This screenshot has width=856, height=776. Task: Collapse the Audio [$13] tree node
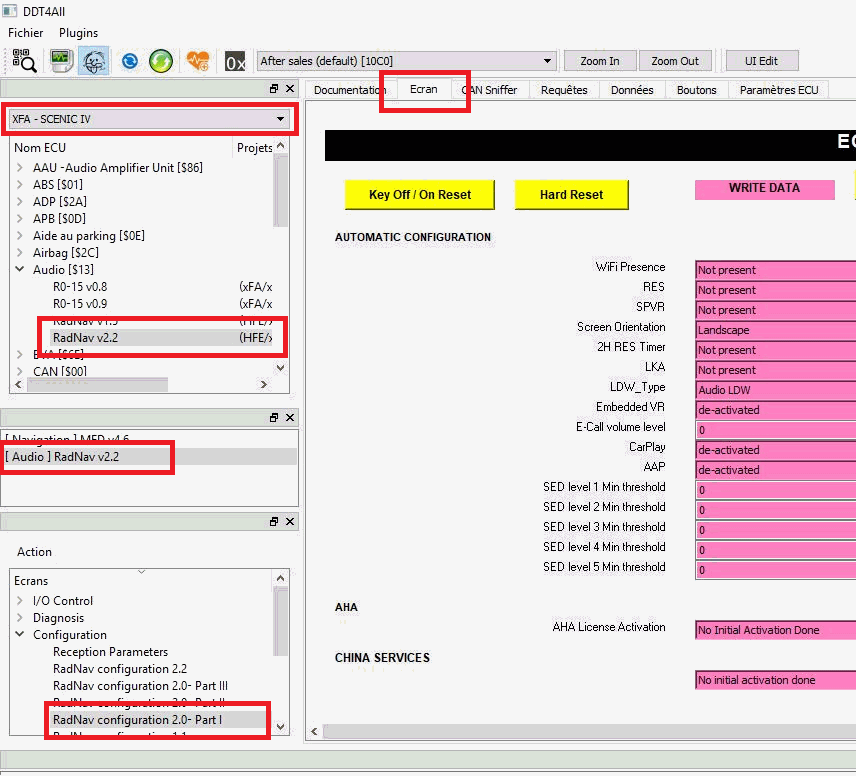click(20, 270)
